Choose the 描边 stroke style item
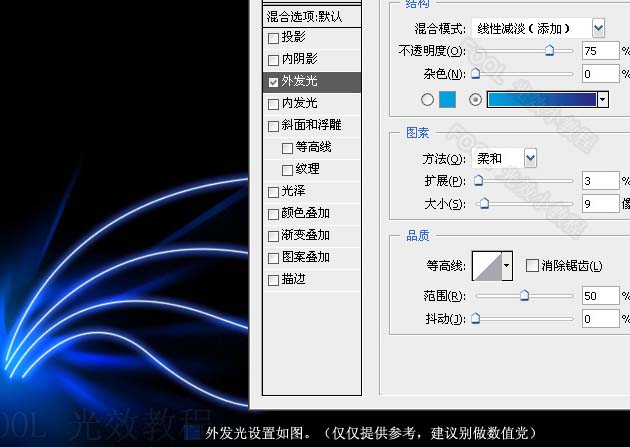 pyautogui.click(x=312, y=279)
